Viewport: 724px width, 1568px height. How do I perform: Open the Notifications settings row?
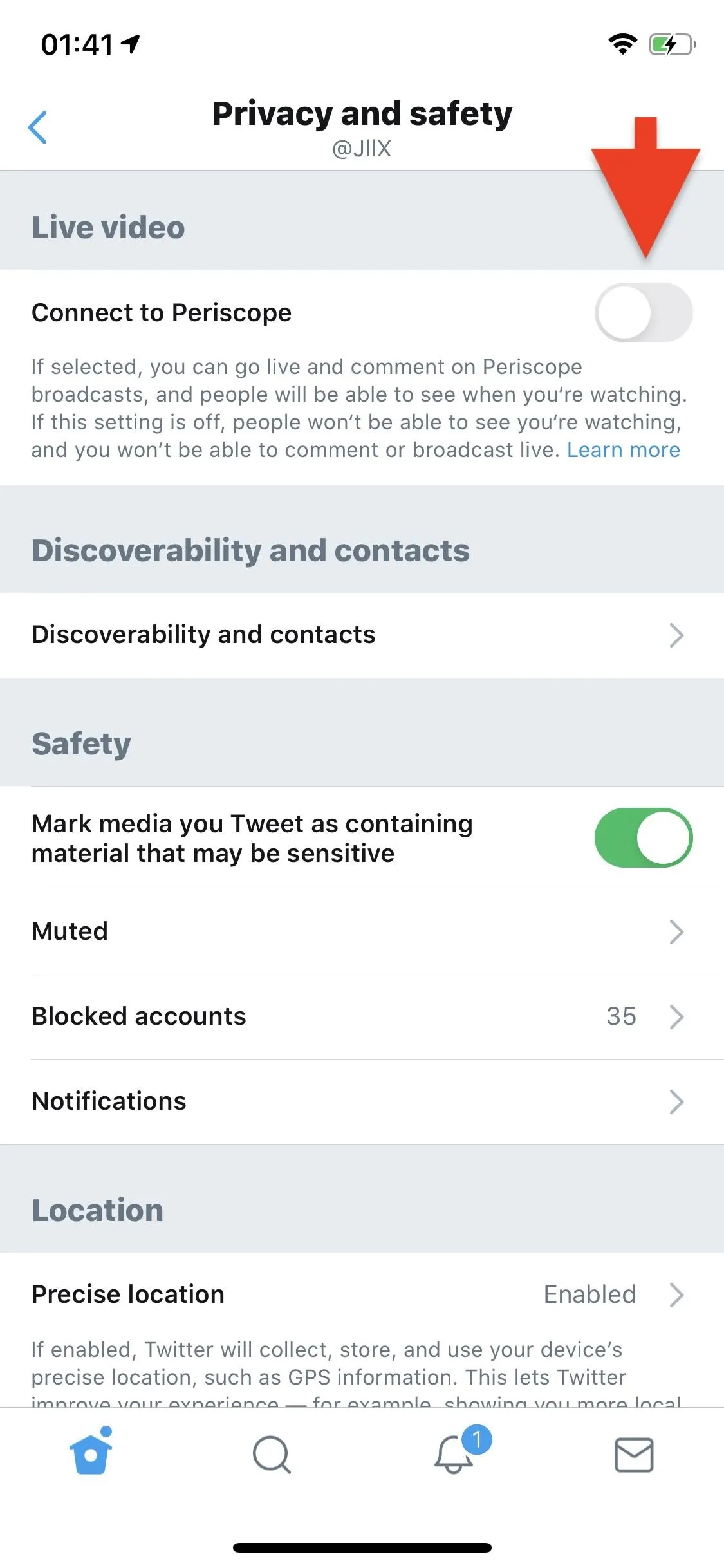(x=362, y=1102)
